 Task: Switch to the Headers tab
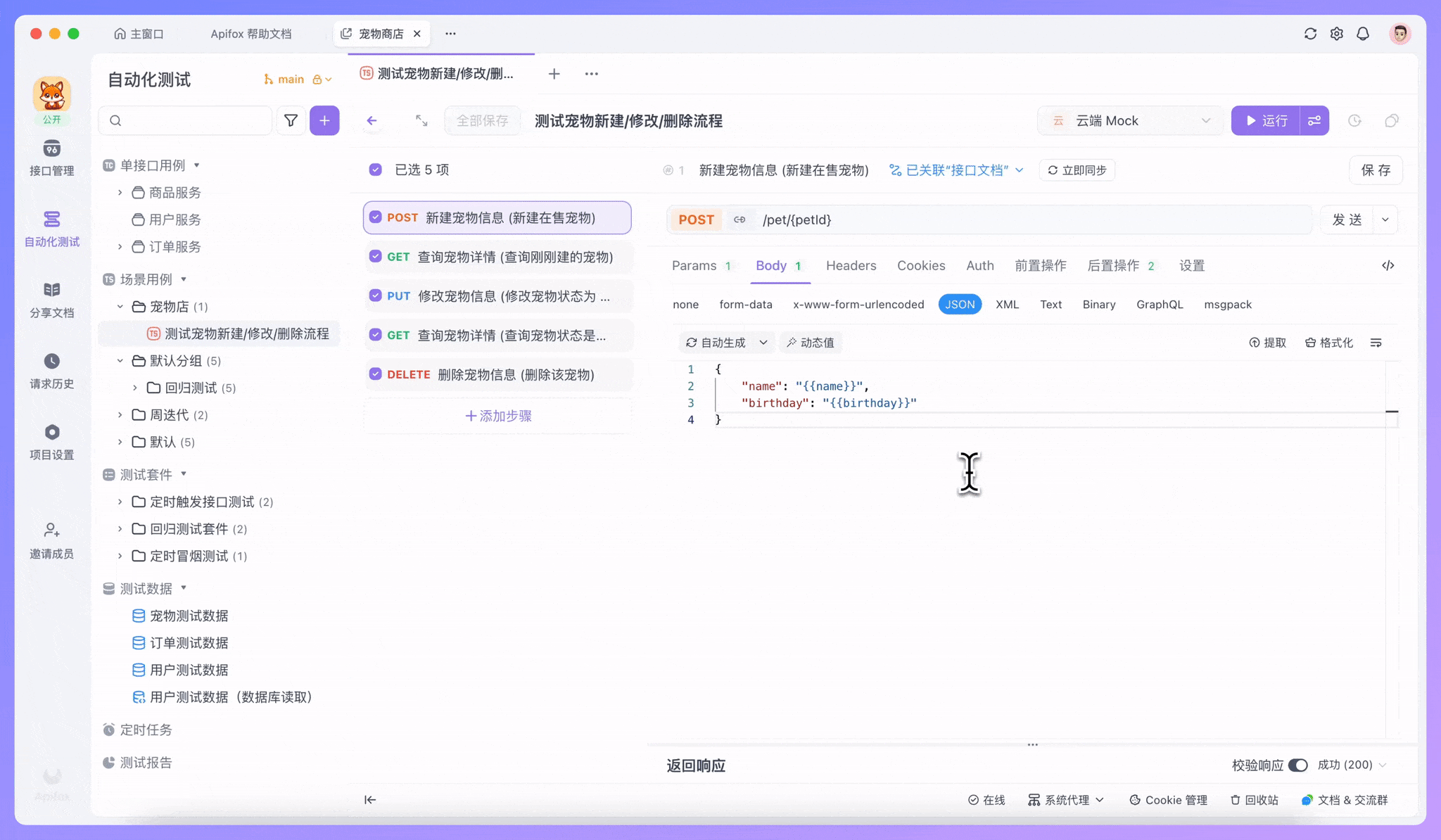[851, 265]
